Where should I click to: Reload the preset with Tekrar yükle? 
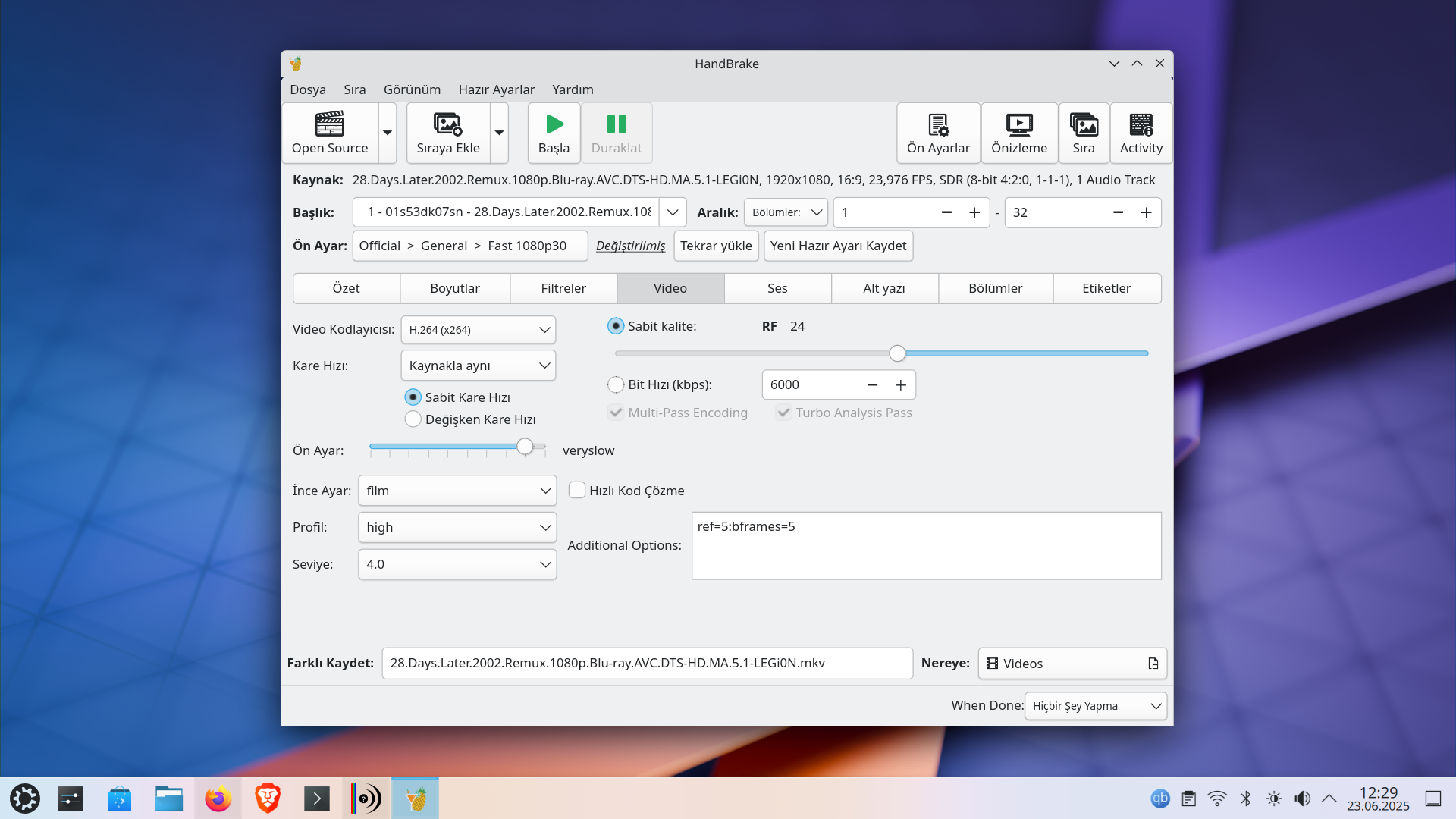pyautogui.click(x=716, y=246)
